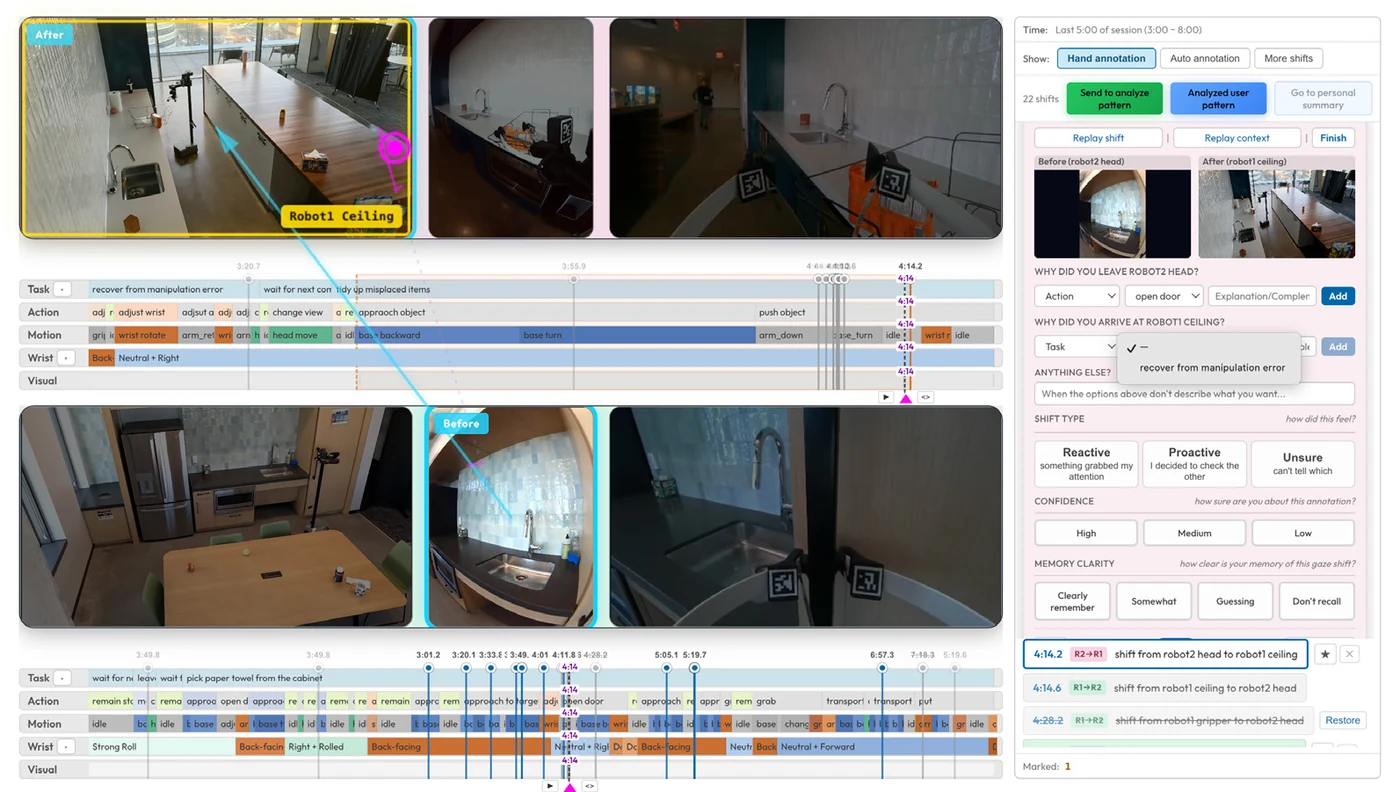Star the 4:14.2 shift entry
Screen dimensions: 1400x792
(1325, 654)
